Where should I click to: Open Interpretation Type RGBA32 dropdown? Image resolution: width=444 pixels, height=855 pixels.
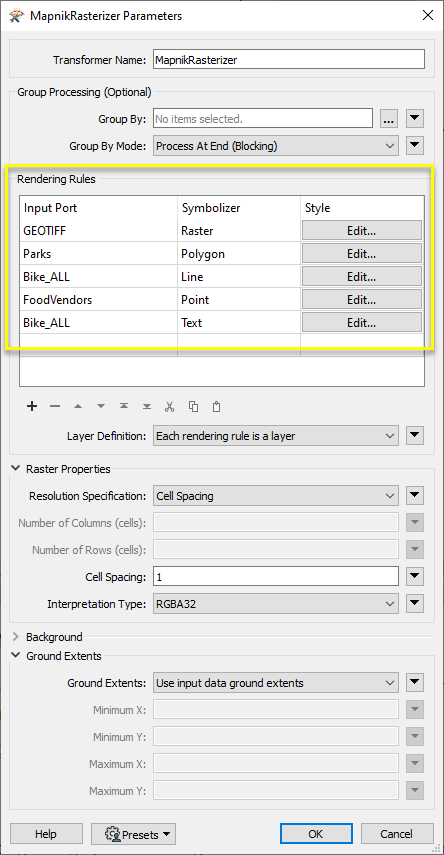(275, 604)
